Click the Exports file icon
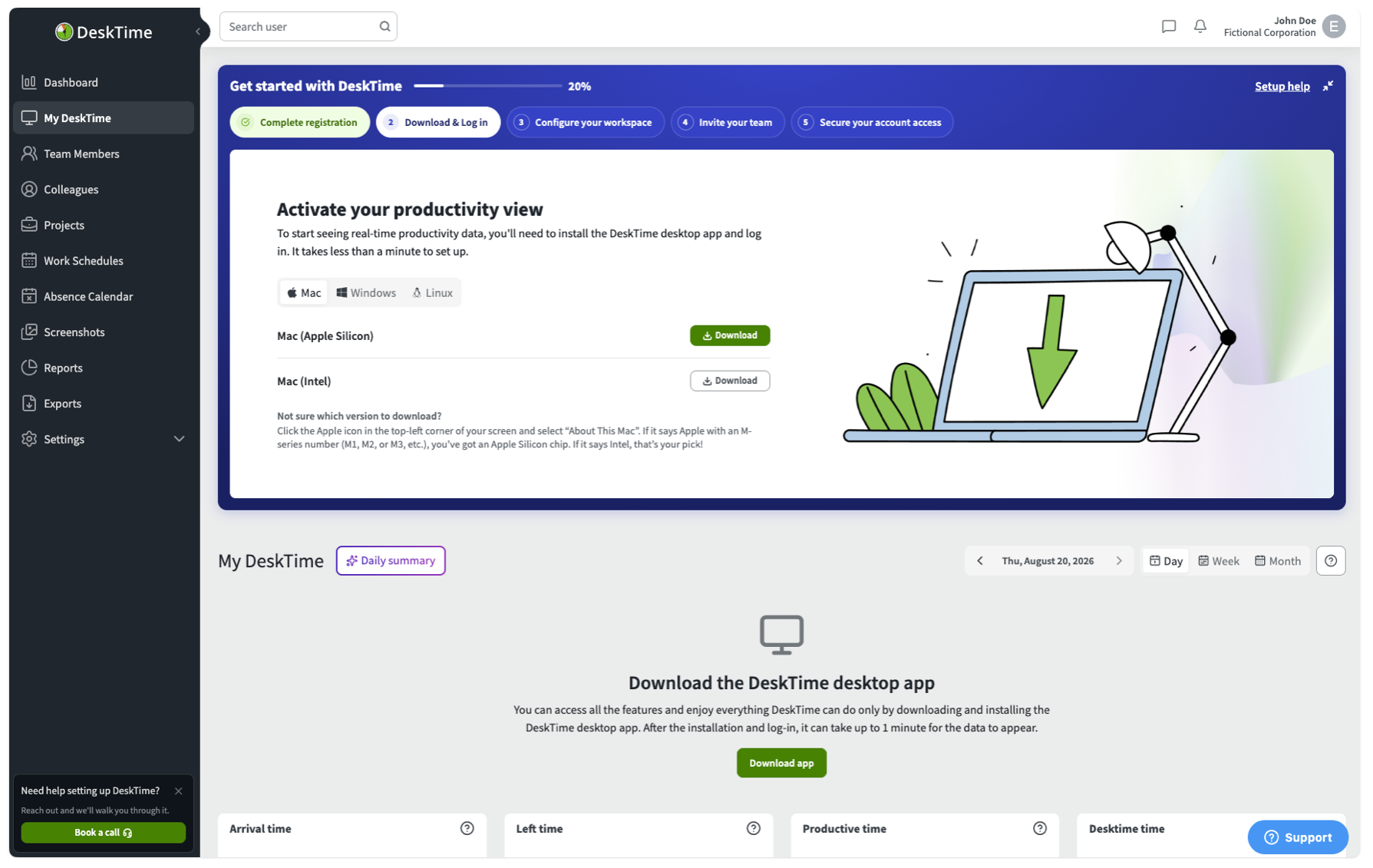Viewport: 1373px width, 868px height. [29, 403]
